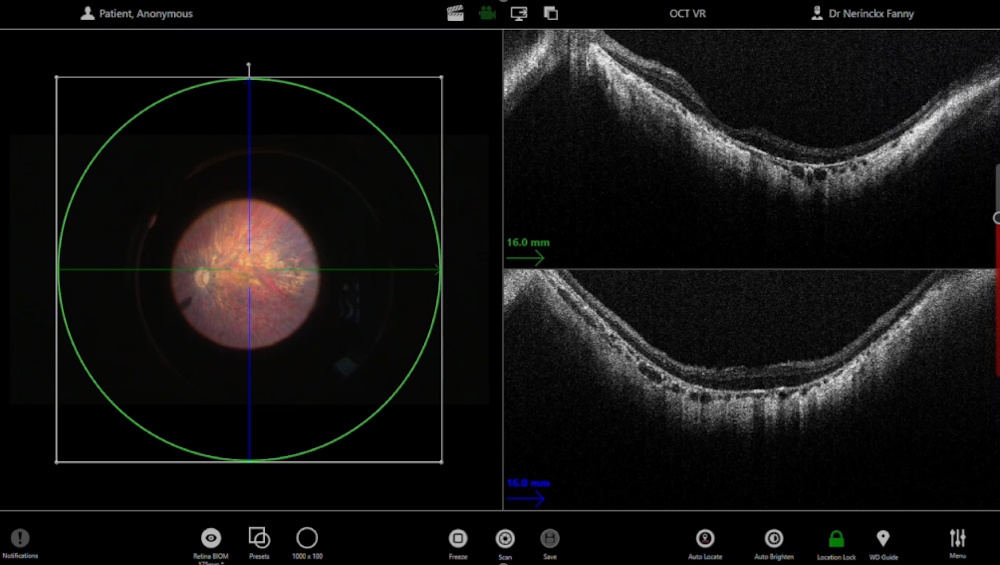The width and height of the screenshot is (1000, 565).
Task: Freeze the live OCT image
Action: [458, 538]
